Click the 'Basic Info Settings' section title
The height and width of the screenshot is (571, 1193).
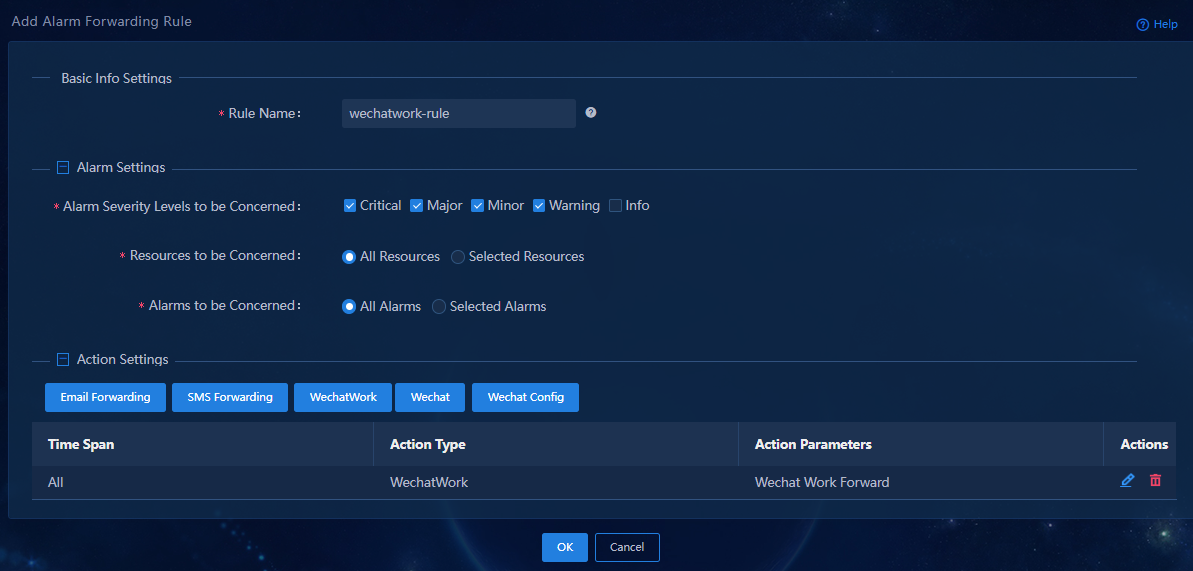point(116,78)
